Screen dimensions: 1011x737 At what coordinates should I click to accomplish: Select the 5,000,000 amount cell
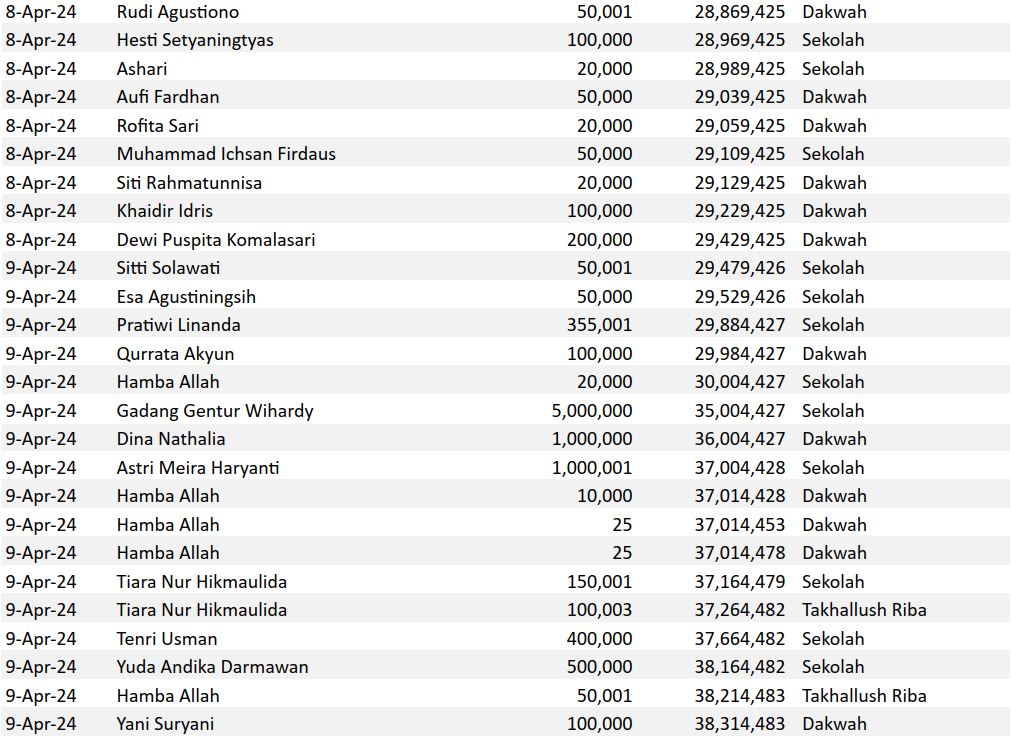point(592,411)
